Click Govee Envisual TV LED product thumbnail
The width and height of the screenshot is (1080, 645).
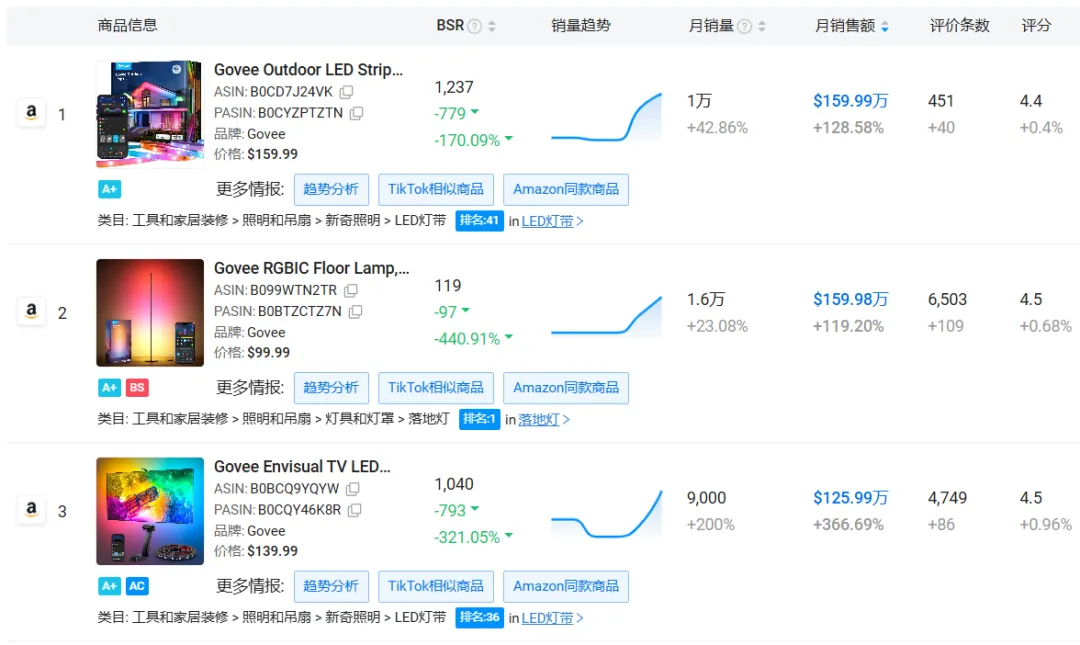pyautogui.click(x=150, y=511)
